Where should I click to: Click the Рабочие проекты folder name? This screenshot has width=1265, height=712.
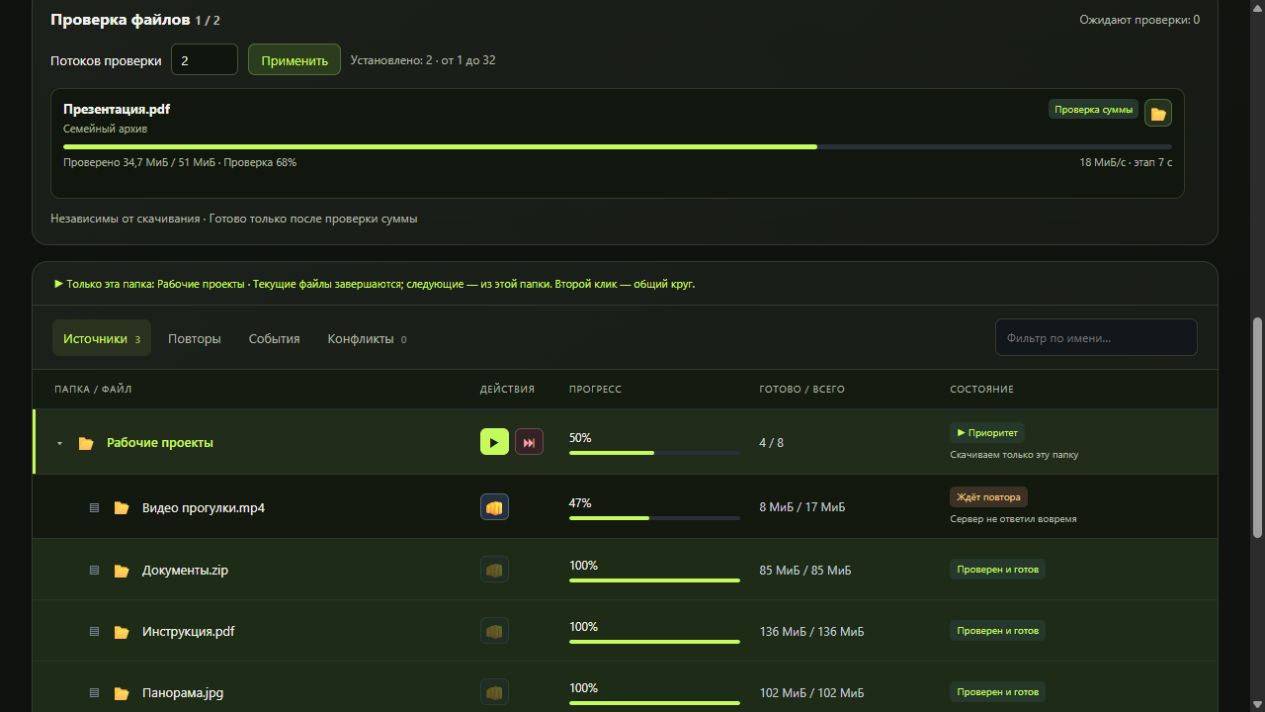pos(160,443)
